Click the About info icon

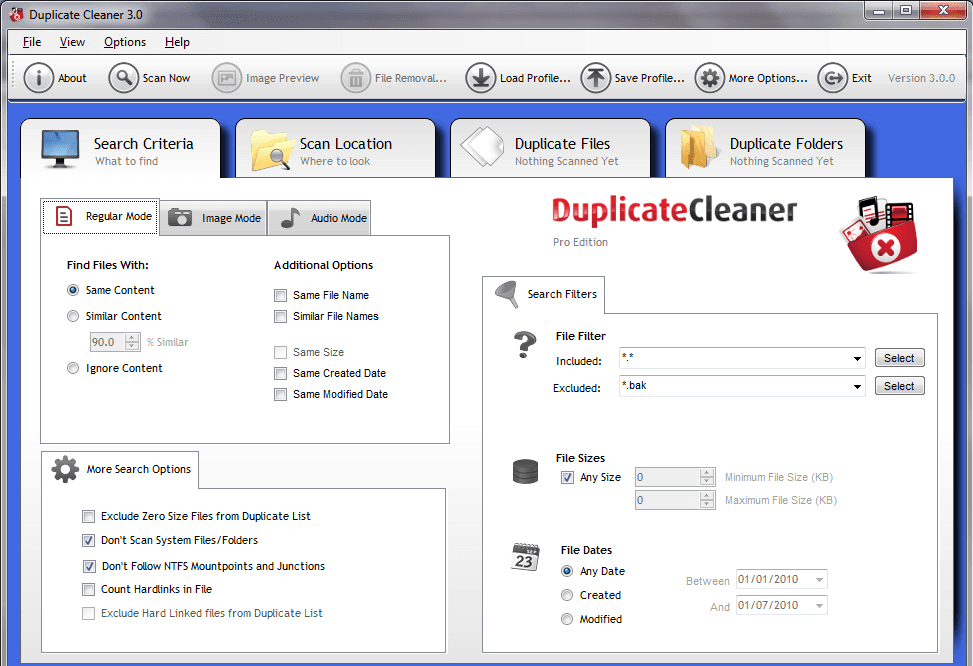point(38,78)
